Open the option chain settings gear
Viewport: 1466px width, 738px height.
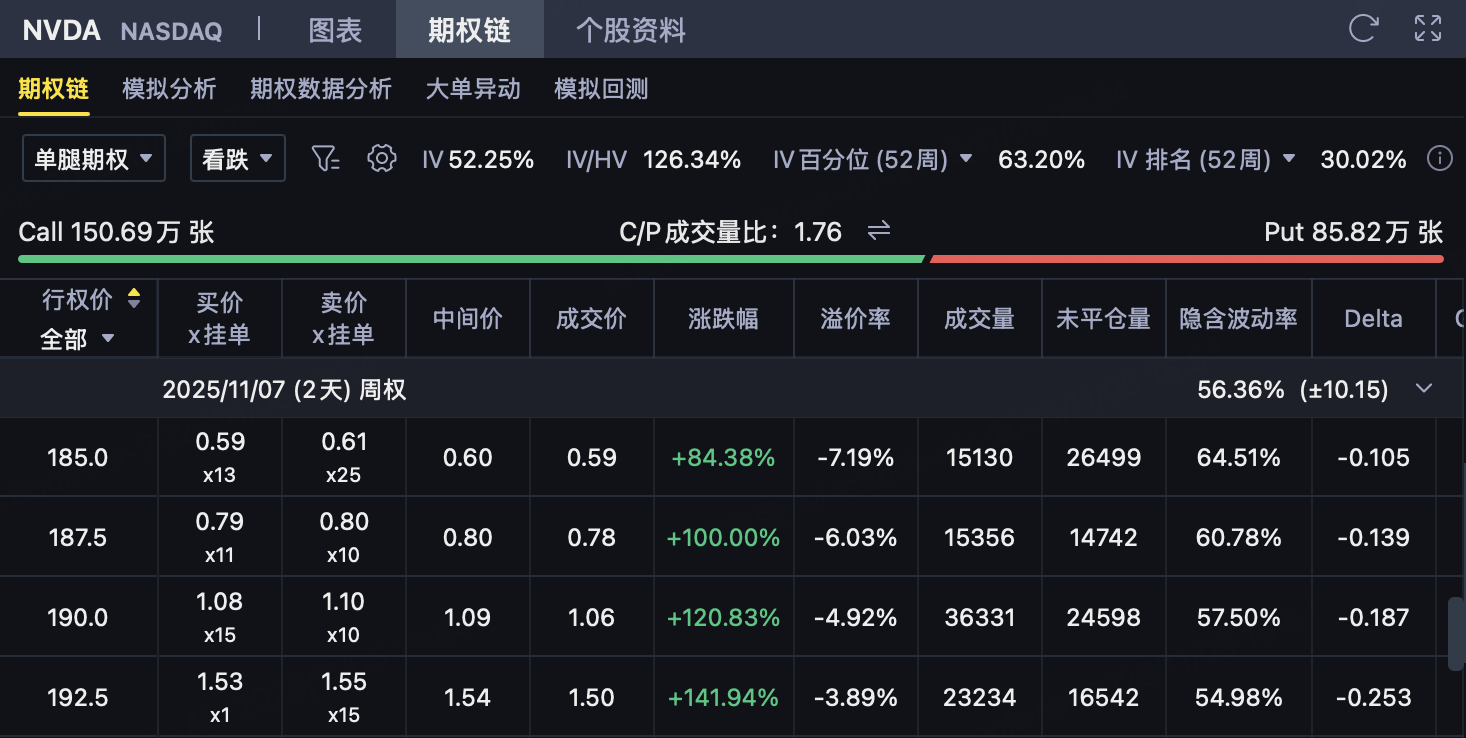381,158
